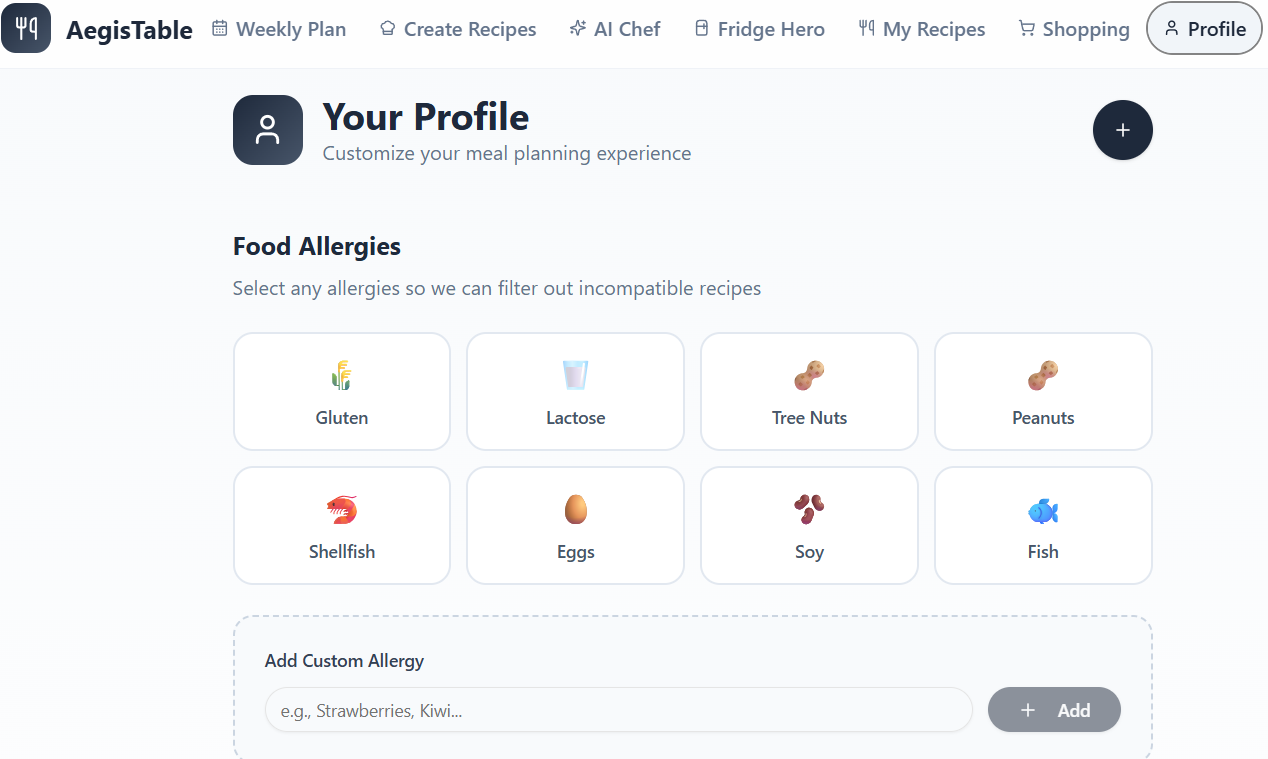Open the Weekly Plan tab
This screenshot has height=759, width=1268.
[279, 29]
